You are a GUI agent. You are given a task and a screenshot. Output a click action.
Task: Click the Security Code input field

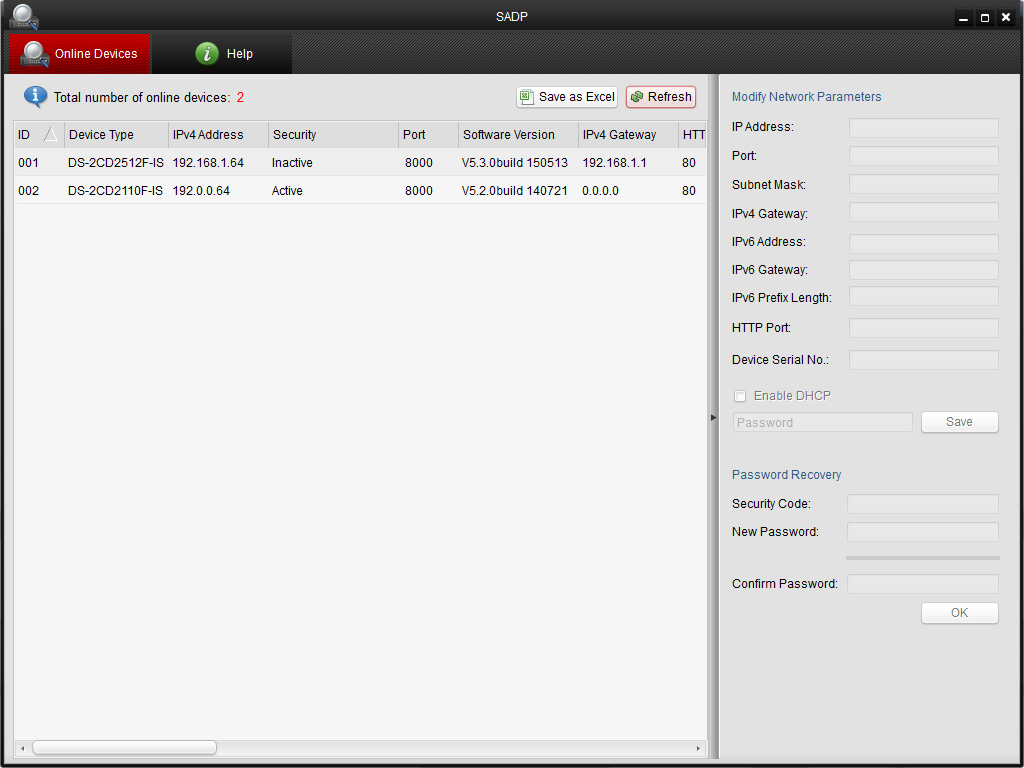coord(922,504)
